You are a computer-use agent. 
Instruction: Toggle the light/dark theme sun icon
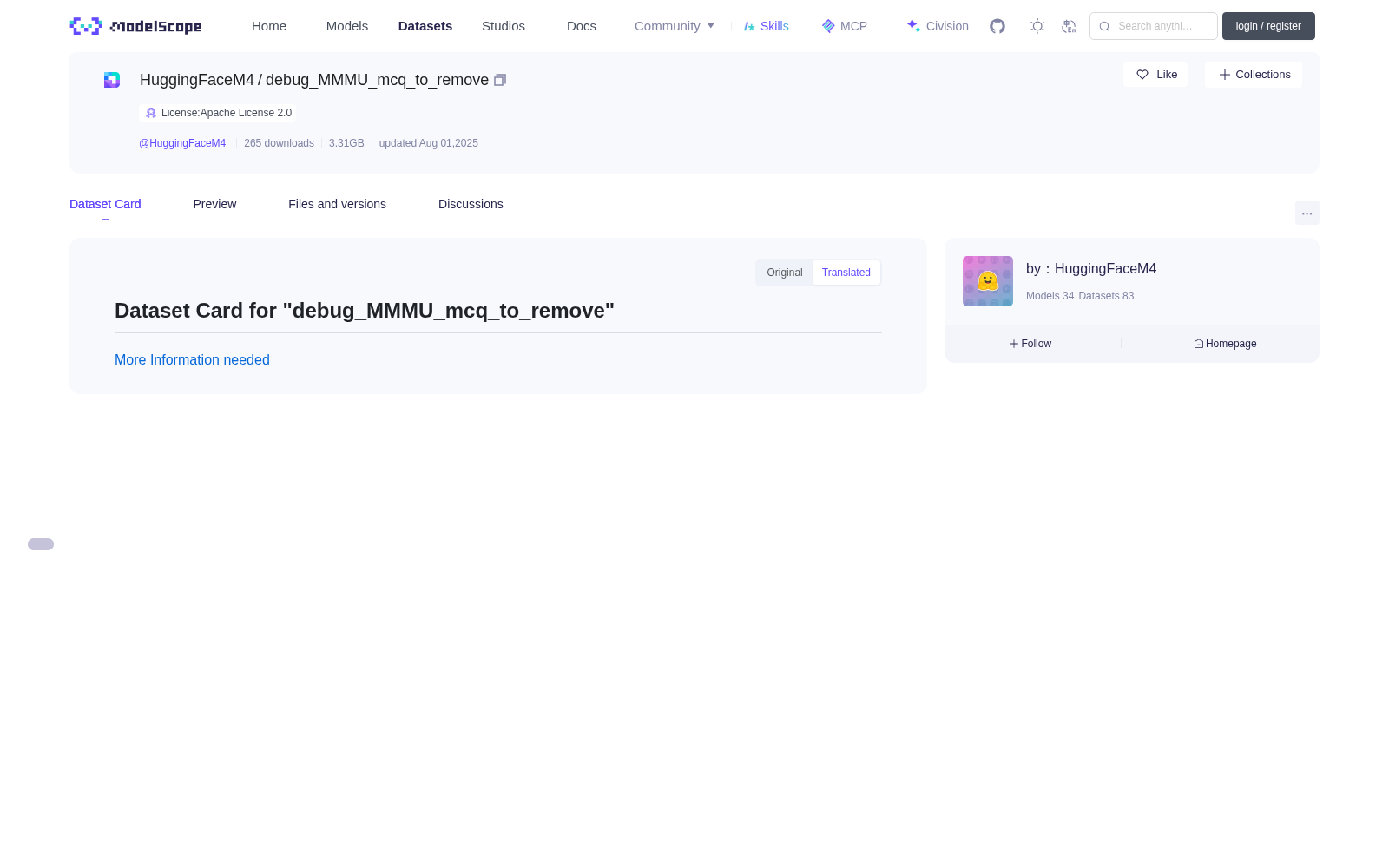[x=1037, y=26]
